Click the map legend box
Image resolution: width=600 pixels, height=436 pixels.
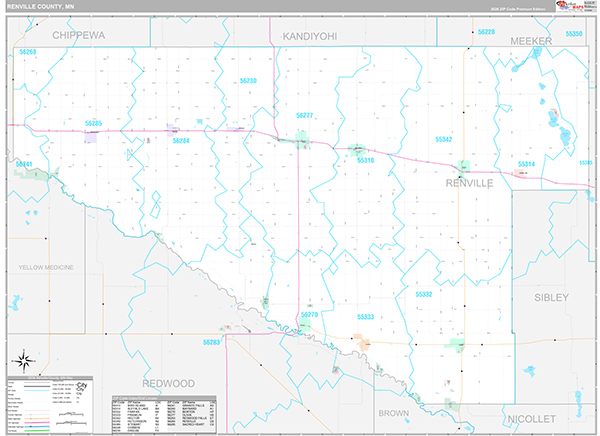click(50, 405)
